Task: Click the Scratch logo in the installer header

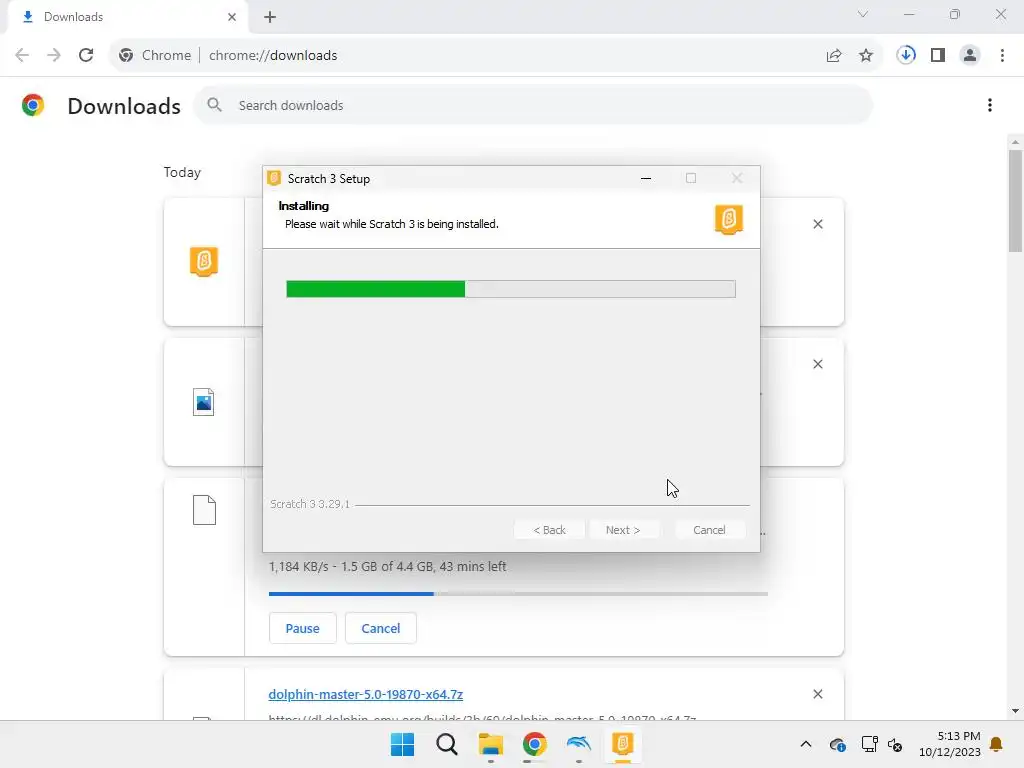Action: coord(729,219)
